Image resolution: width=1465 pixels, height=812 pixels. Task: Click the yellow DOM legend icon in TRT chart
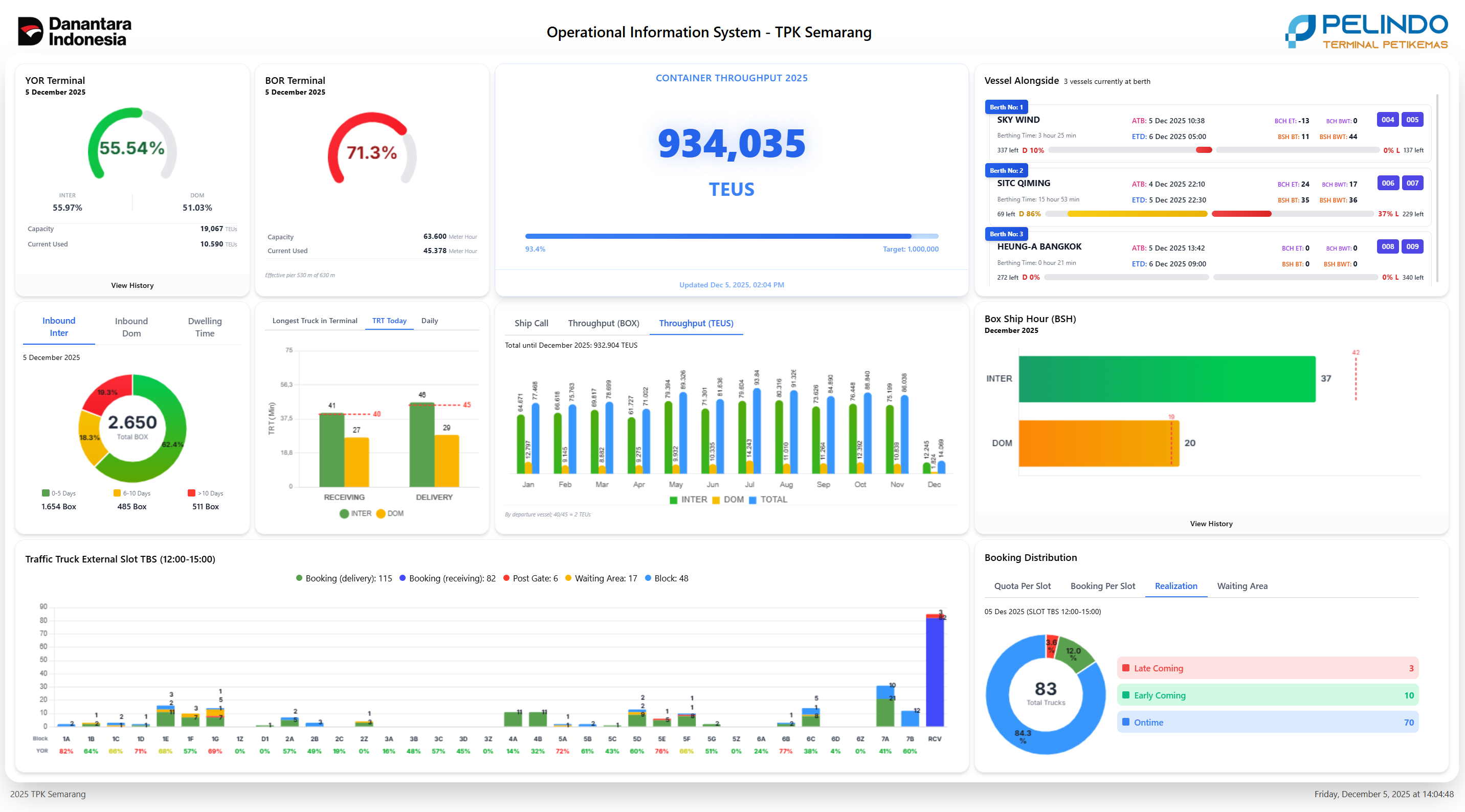coord(381,513)
